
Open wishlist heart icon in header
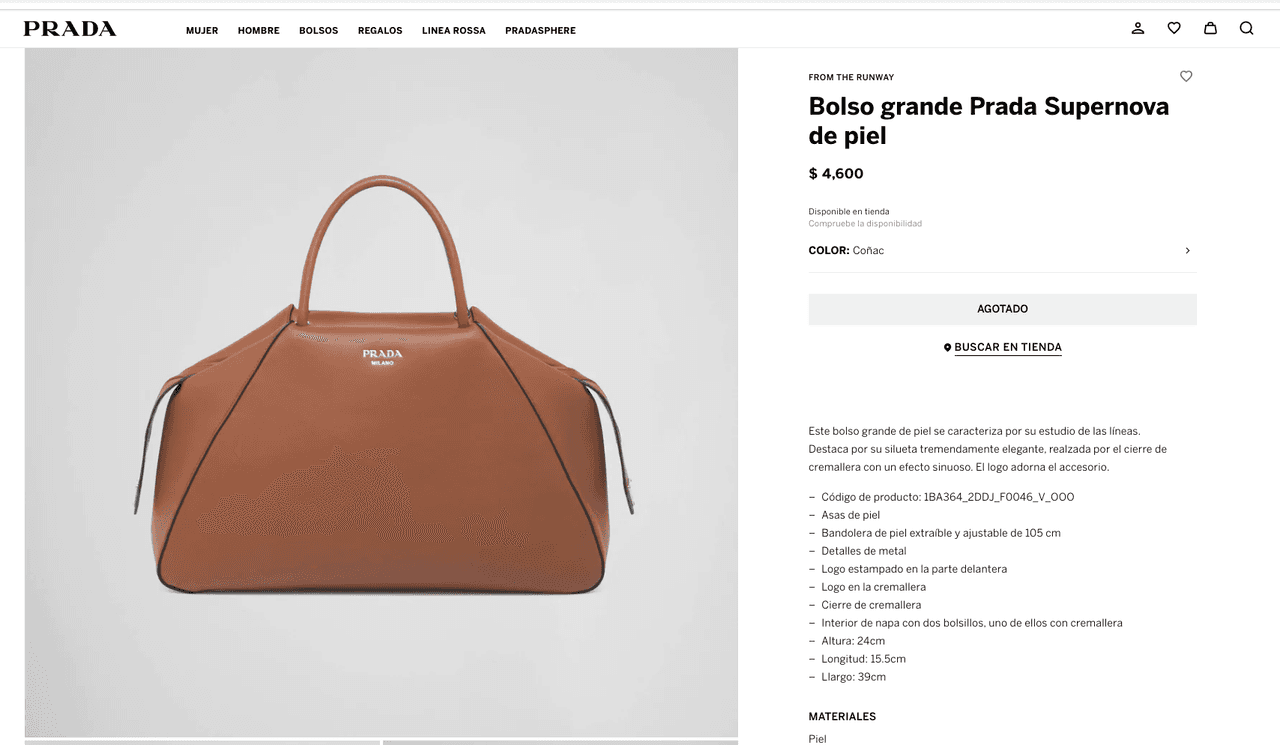(1174, 29)
